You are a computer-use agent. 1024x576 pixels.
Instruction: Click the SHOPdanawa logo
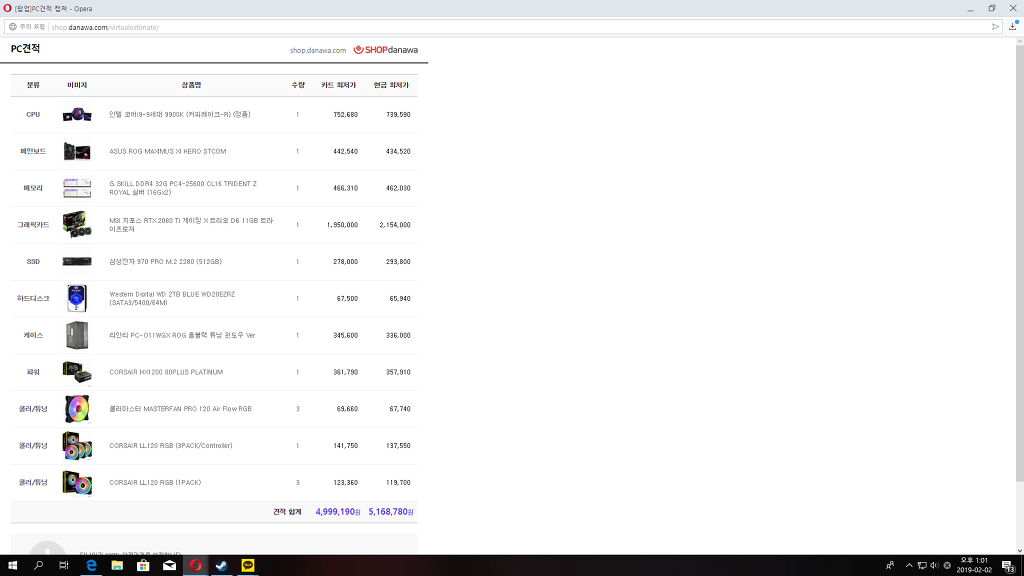386,50
